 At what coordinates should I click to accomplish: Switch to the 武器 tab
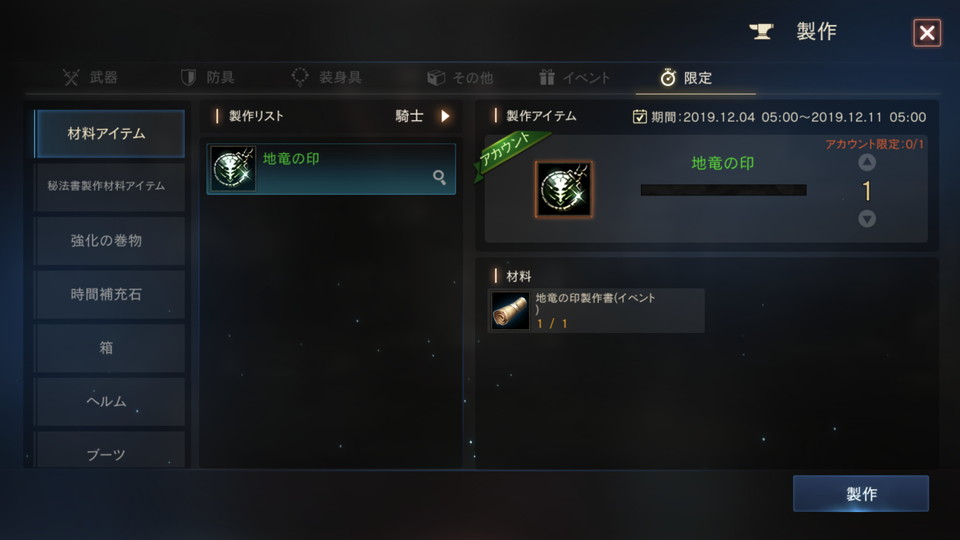(x=91, y=78)
